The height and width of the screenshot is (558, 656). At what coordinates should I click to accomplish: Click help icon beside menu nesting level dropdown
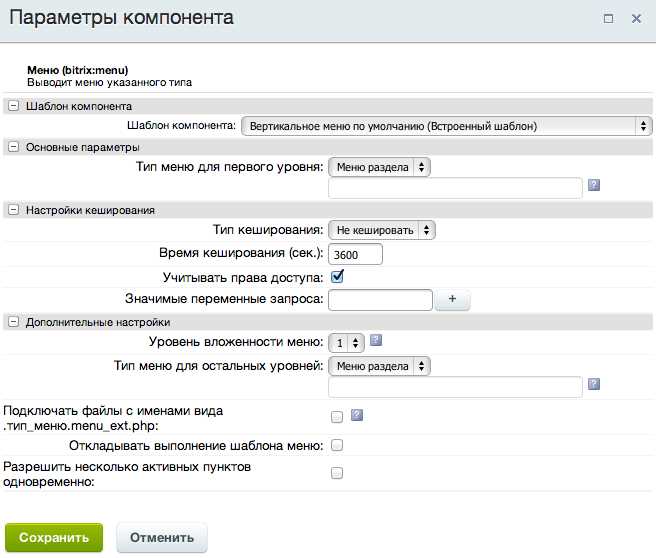coord(376,340)
